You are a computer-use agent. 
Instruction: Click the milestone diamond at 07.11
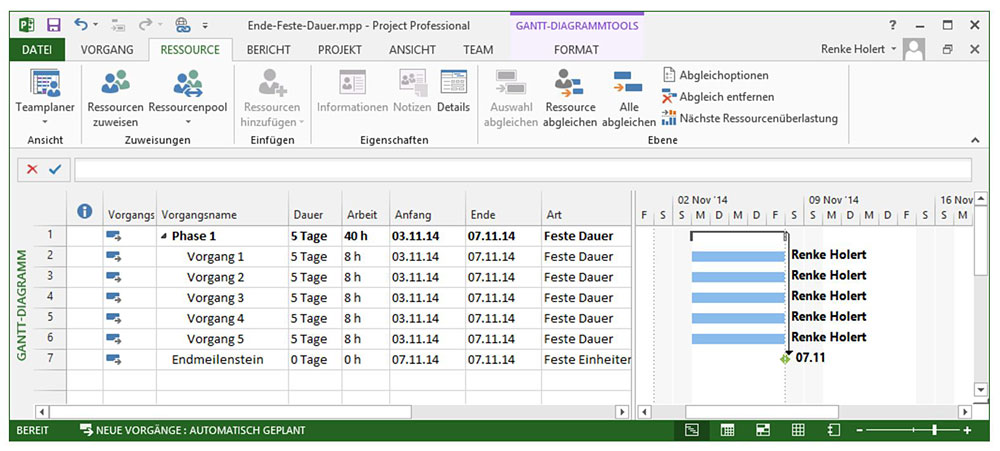[784, 359]
